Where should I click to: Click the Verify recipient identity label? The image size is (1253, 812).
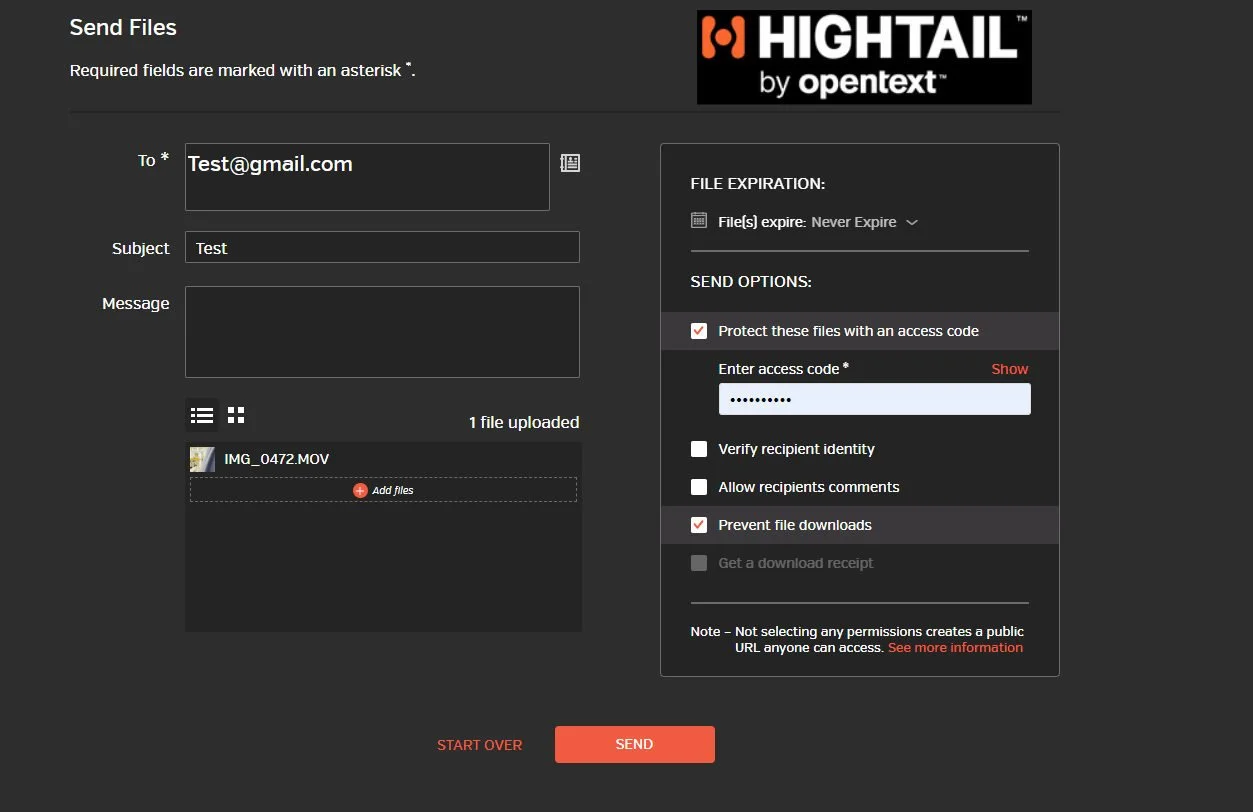[796, 449]
